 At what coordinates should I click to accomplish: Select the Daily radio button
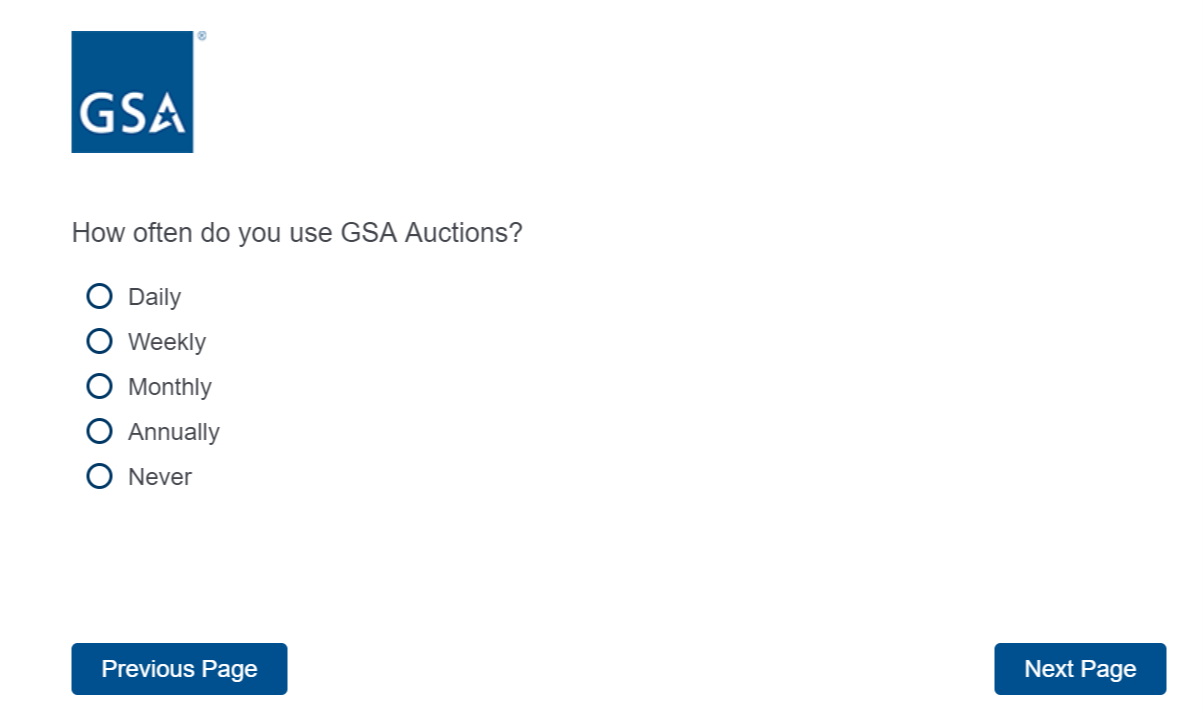click(x=99, y=296)
